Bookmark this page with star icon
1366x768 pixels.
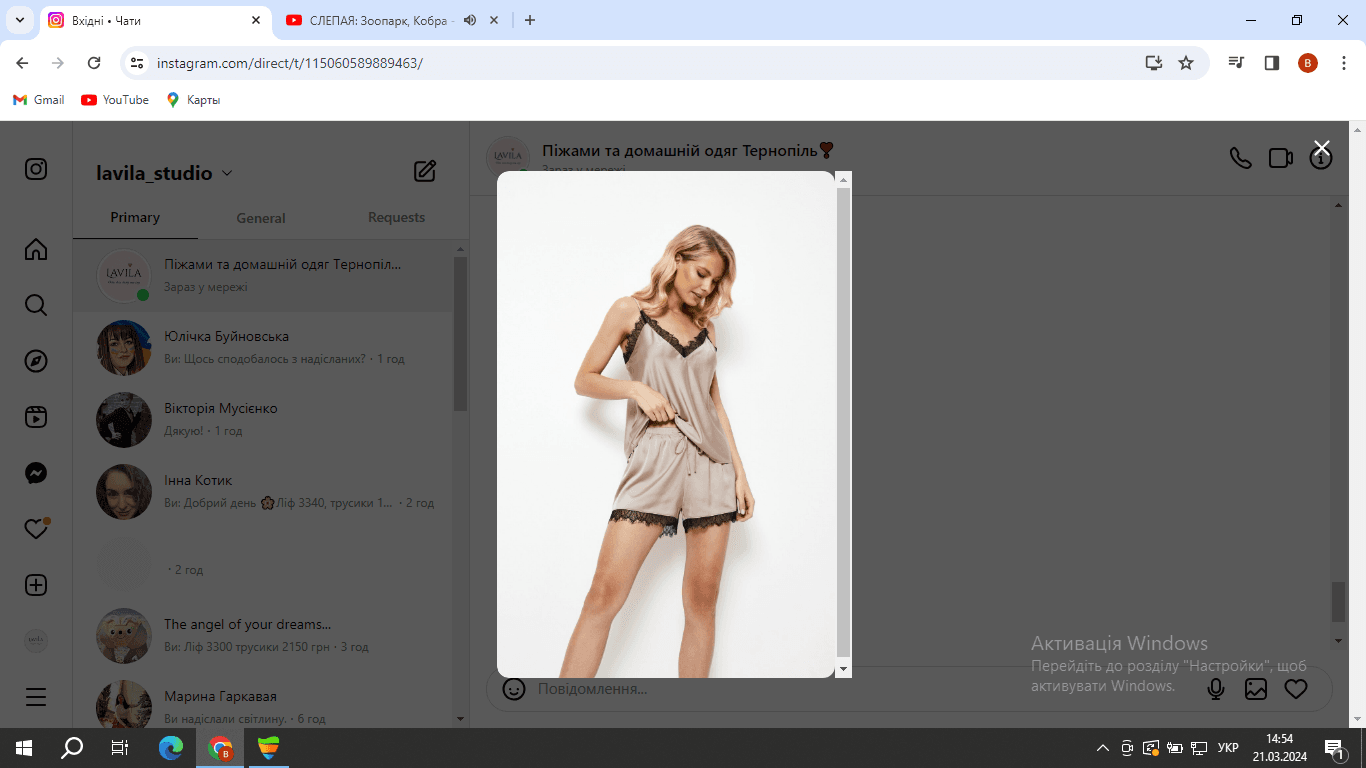click(x=1186, y=63)
